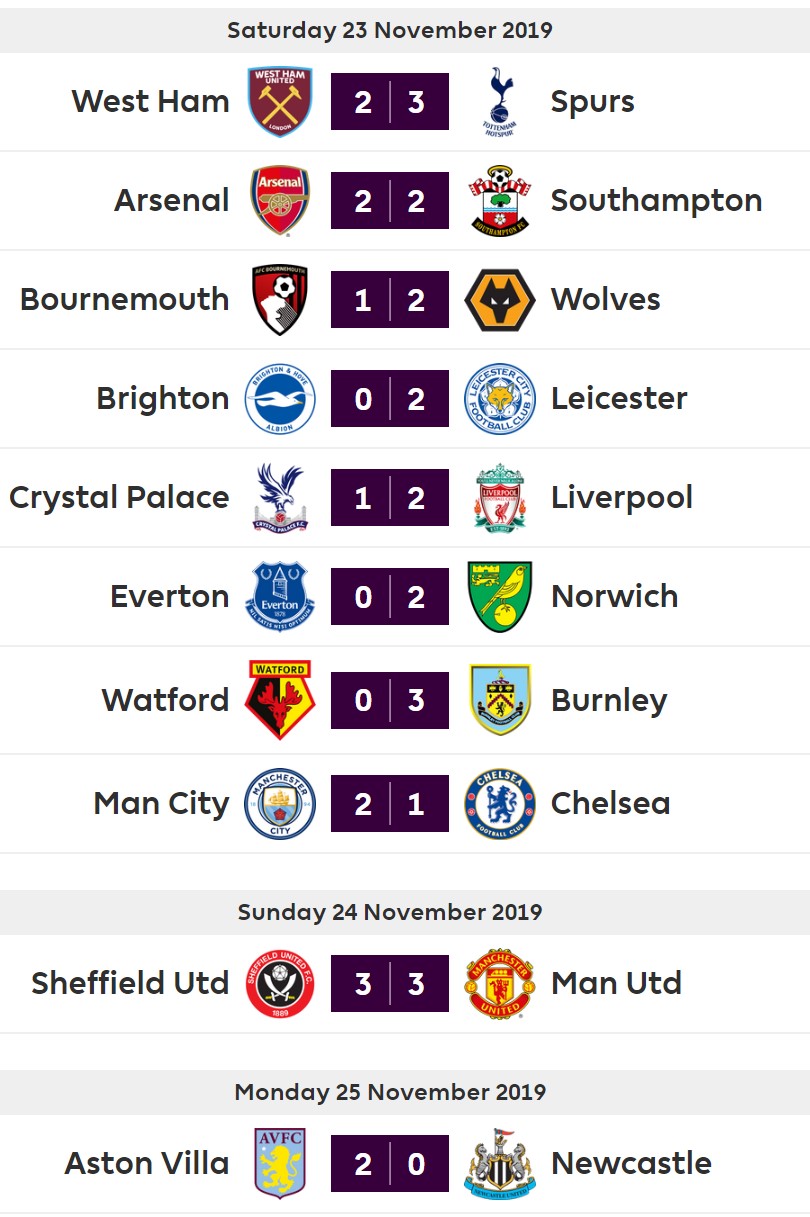Select the Liverpool club crest
Image resolution: width=810 pixels, height=1217 pixels.
click(500, 497)
